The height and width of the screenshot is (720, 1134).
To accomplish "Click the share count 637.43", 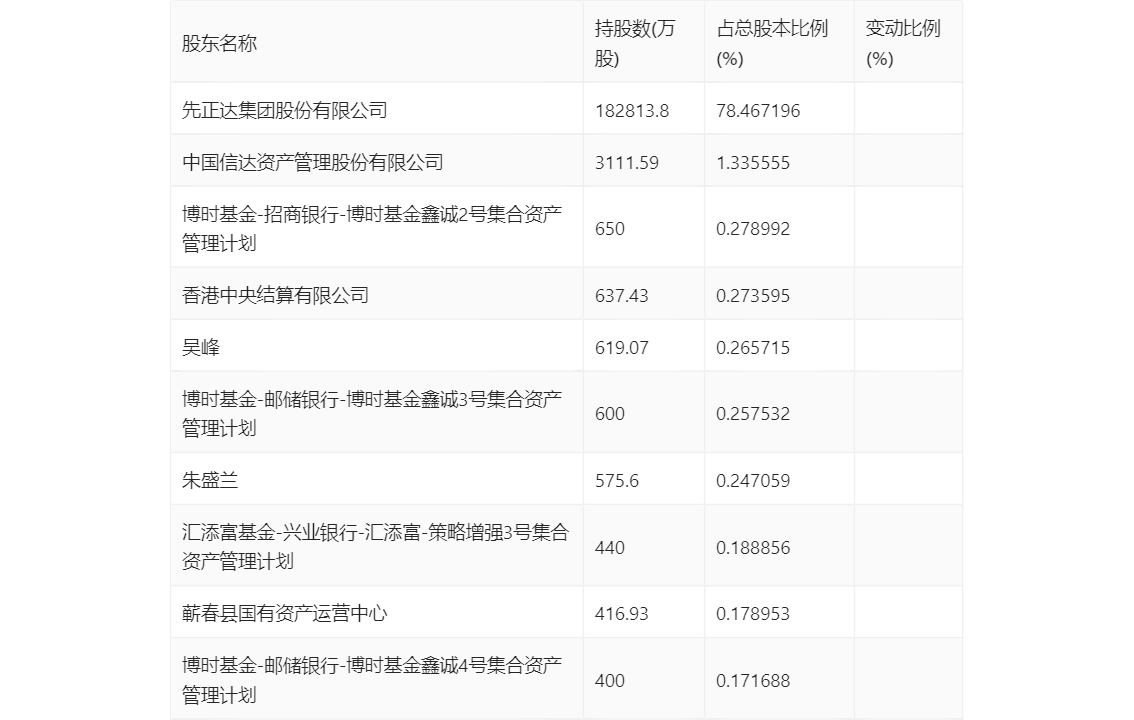I will [621, 296].
